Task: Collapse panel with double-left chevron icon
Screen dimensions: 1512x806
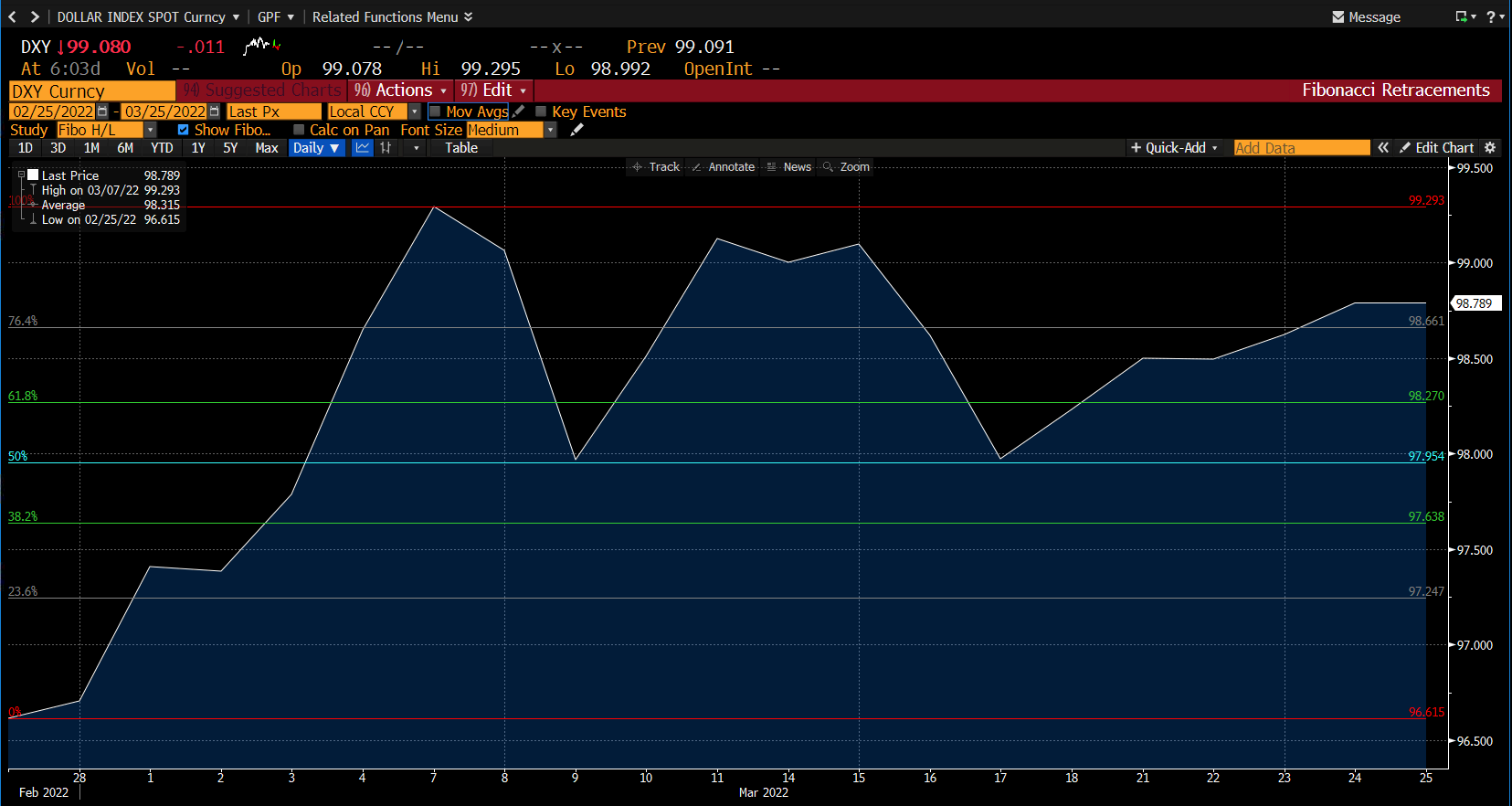Action: pyautogui.click(x=1383, y=148)
